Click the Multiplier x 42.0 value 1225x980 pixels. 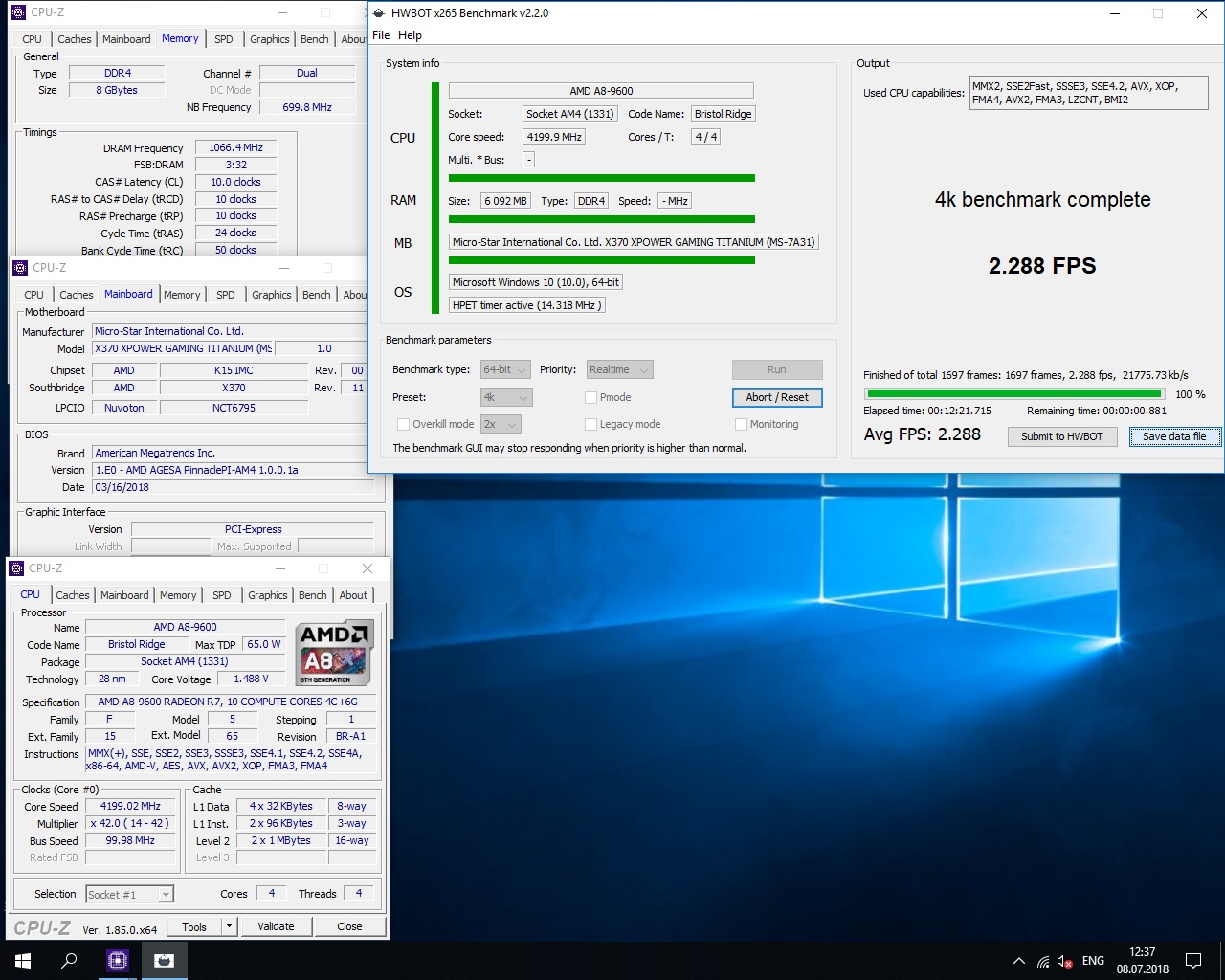tap(131, 824)
